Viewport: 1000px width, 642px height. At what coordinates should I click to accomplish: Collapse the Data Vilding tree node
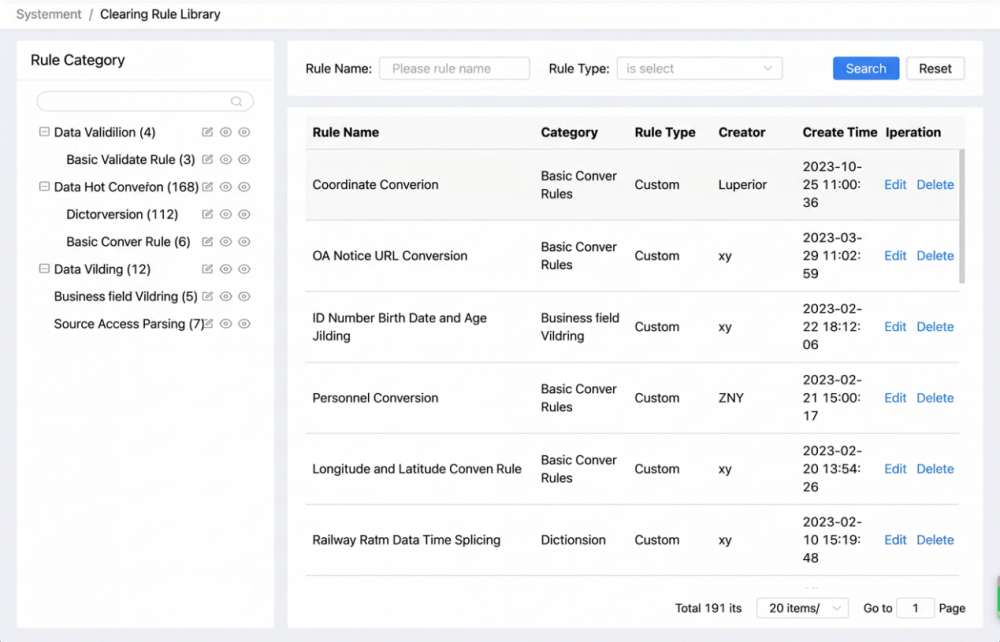click(44, 269)
